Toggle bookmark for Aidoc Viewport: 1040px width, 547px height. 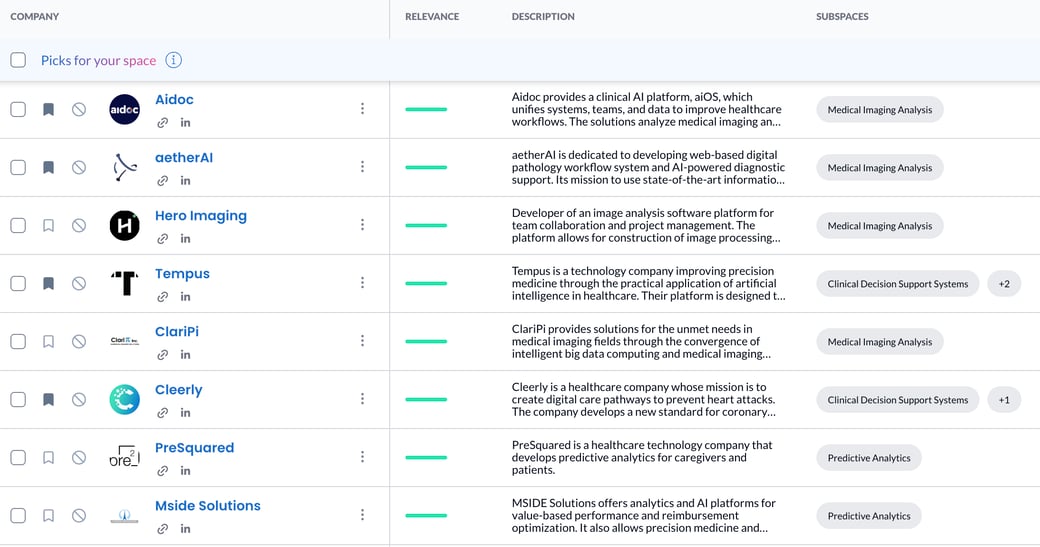click(48, 109)
